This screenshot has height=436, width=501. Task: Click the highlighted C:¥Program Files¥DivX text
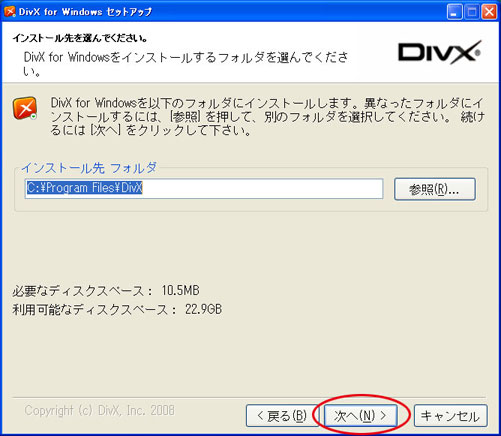(84, 188)
